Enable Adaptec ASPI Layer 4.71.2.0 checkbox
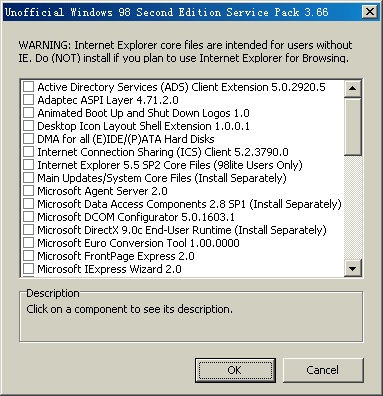The height and width of the screenshot is (396, 383). point(28,100)
